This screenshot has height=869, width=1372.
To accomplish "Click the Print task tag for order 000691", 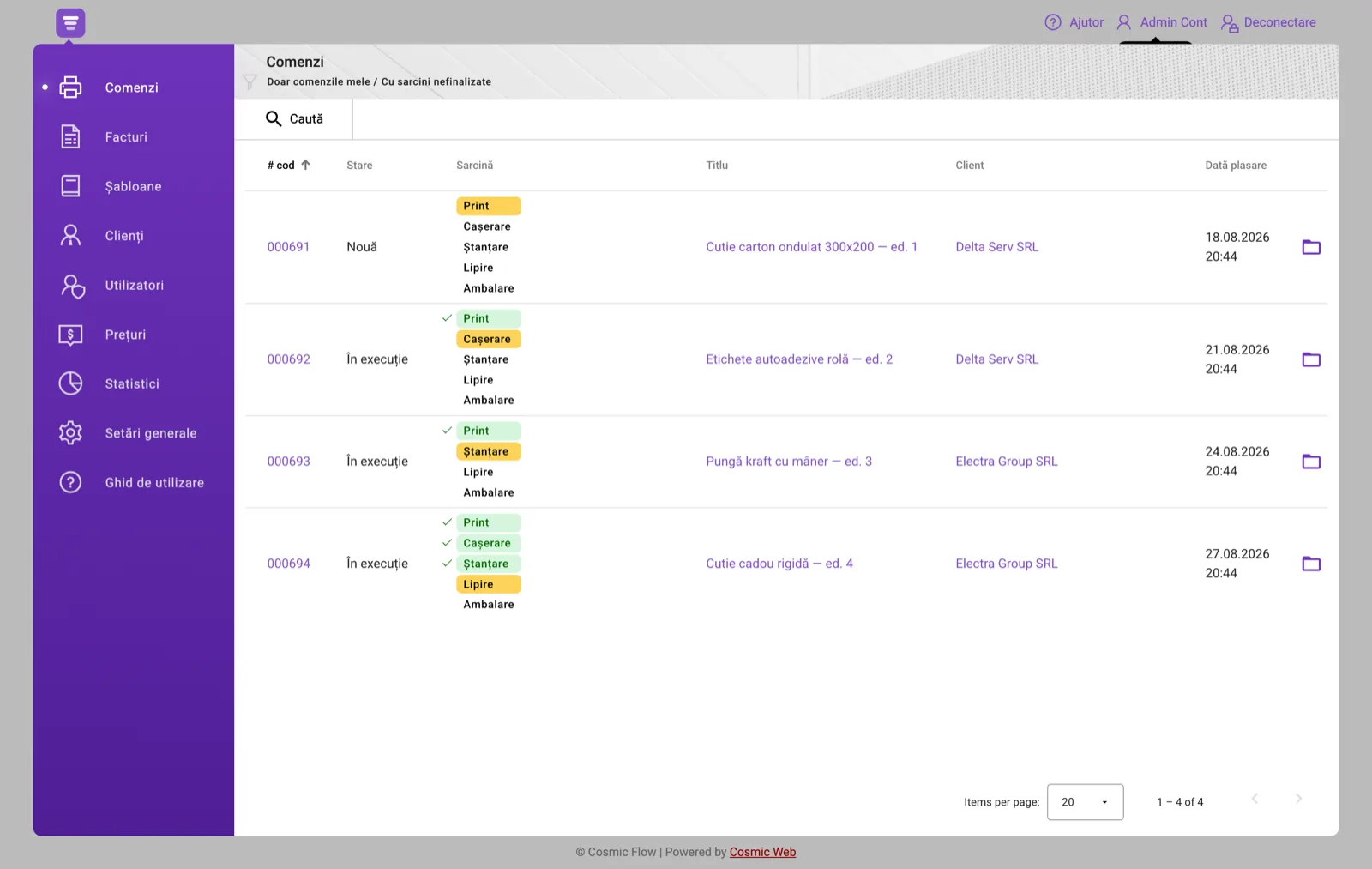I will (x=489, y=206).
